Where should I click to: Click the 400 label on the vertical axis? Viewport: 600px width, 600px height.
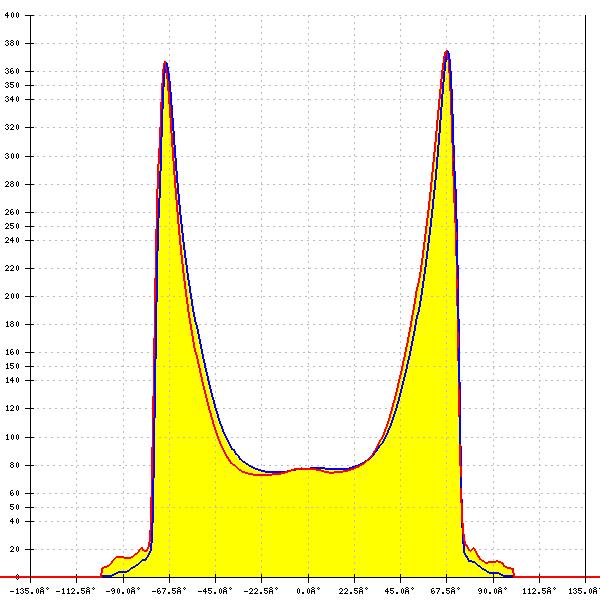click(x=12, y=15)
